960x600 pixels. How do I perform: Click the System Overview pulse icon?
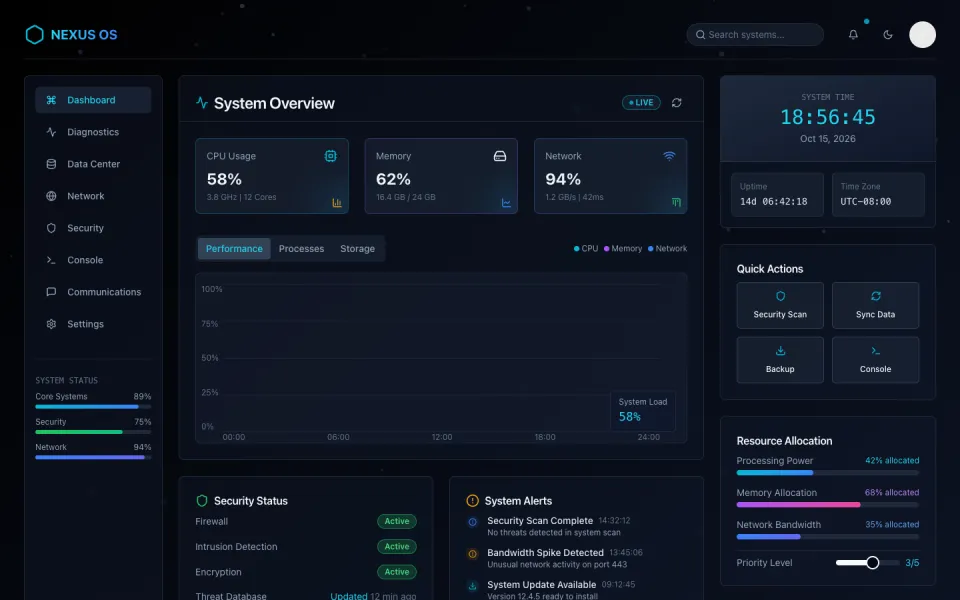click(x=202, y=102)
